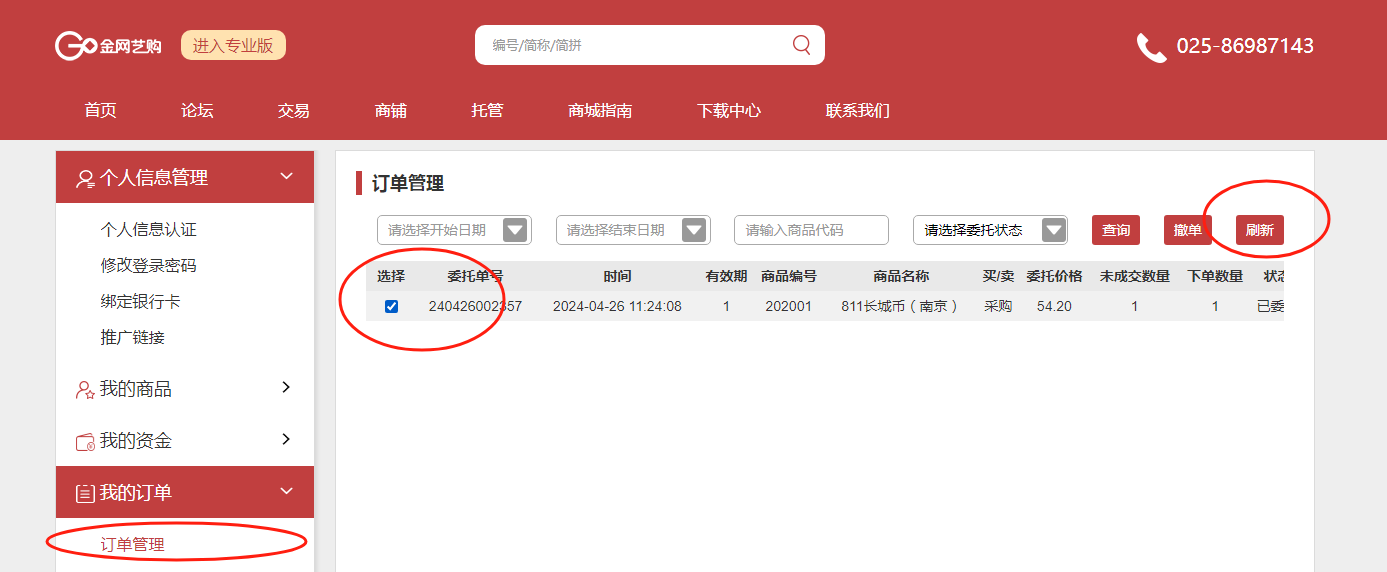
Task: Click the 金网艺购 logo
Action: pyautogui.click(x=108, y=46)
